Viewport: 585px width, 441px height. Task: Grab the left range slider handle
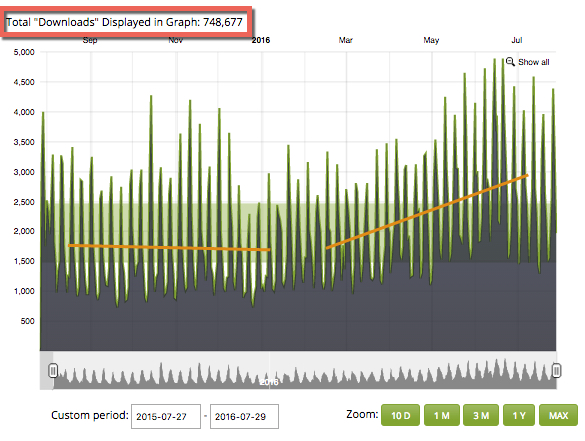pyautogui.click(x=53, y=370)
